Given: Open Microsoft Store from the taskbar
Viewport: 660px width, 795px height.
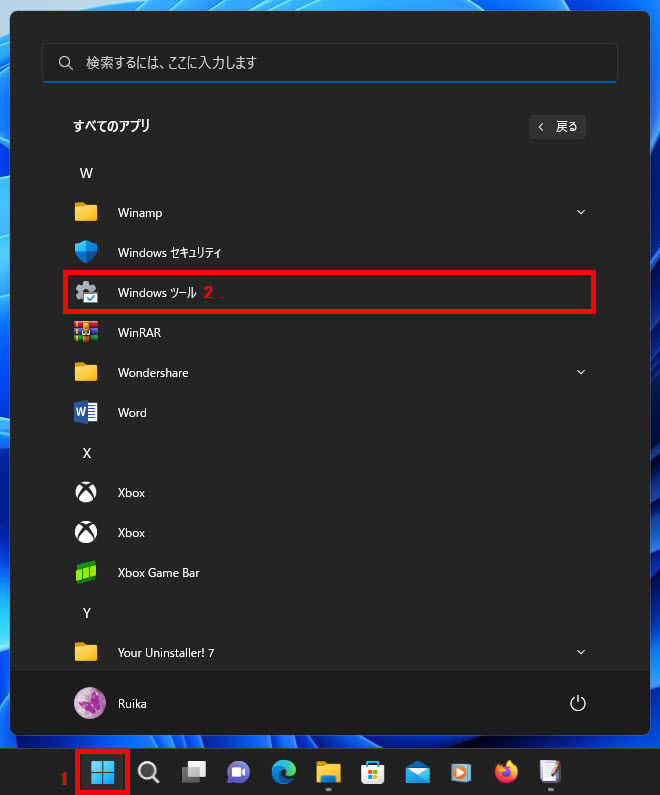Looking at the screenshot, I should click(373, 772).
